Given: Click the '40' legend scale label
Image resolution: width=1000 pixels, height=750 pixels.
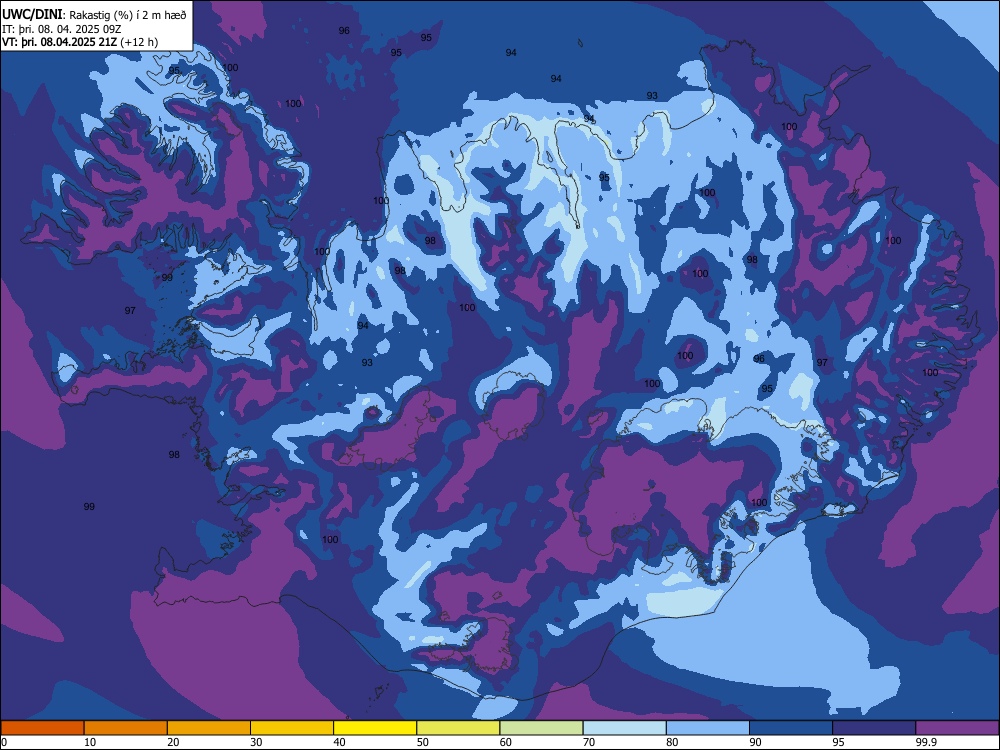Looking at the screenshot, I should (x=339, y=742).
